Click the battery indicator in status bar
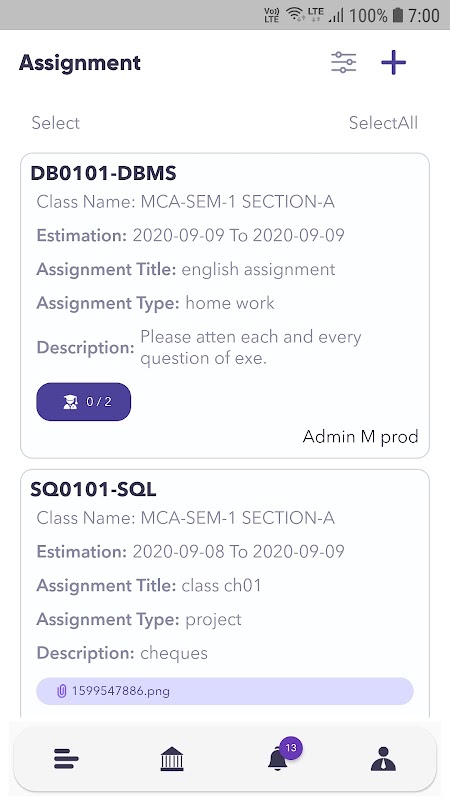 tap(398, 15)
